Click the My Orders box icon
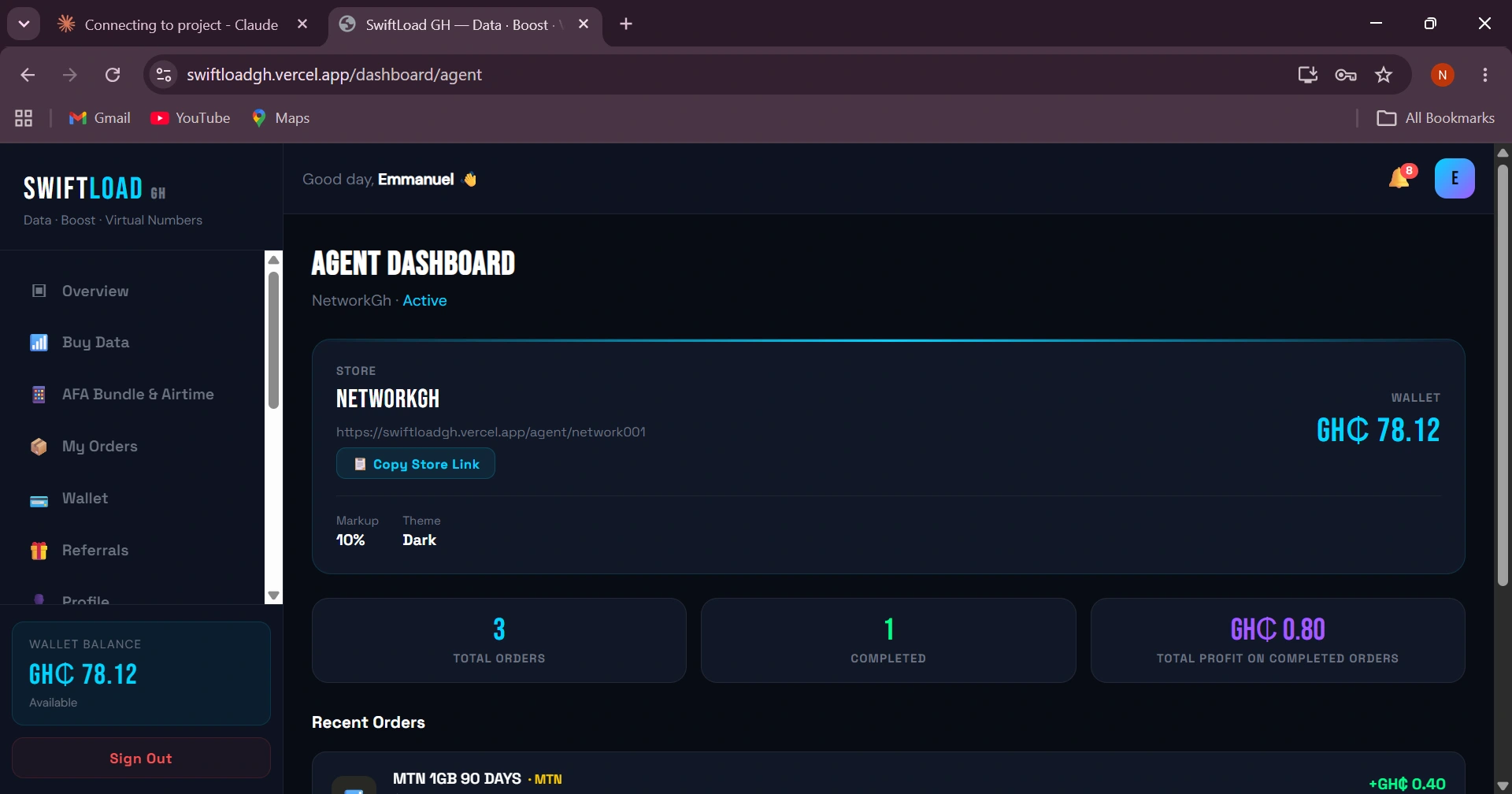The height and width of the screenshot is (794, 1512). pos(39,447)
